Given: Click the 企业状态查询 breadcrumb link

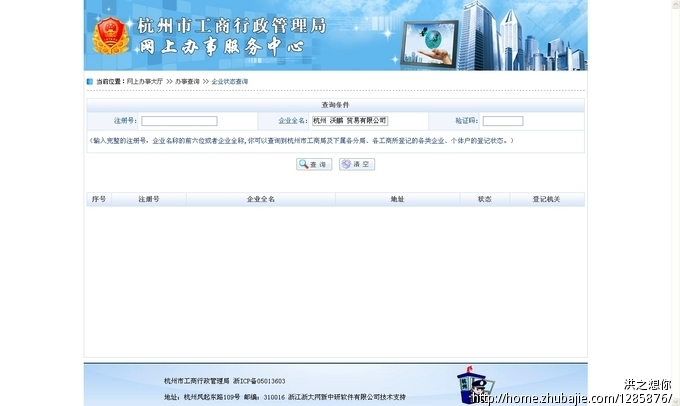Looking at the screenshot, I should 230,82.
